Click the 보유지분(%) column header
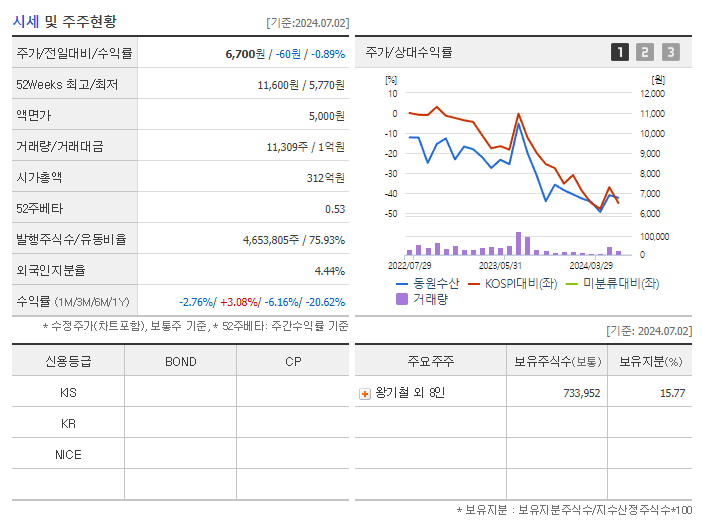 tap(651, 361)
